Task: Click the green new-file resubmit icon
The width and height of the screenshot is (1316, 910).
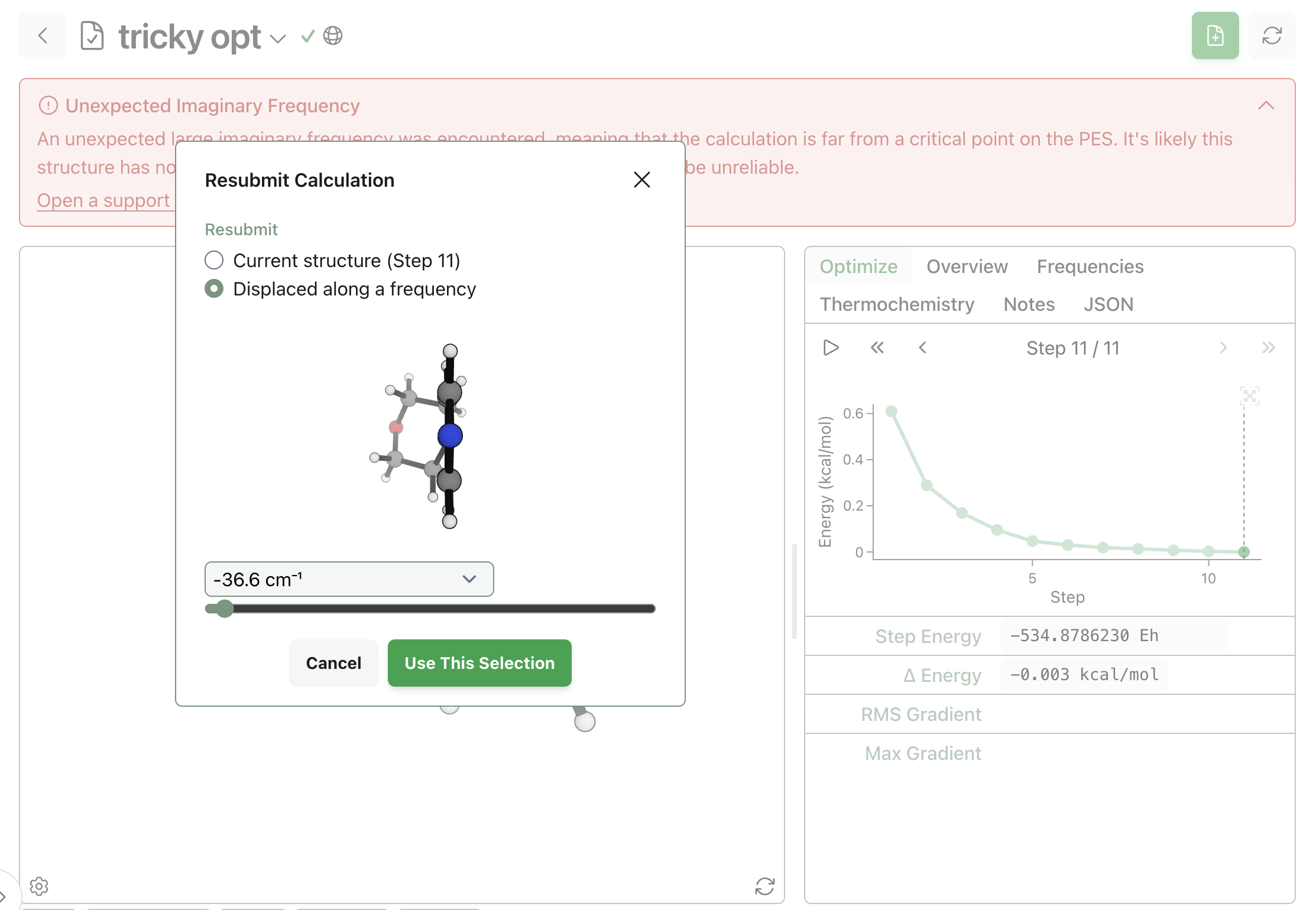Action: [x=1214, y=36]
